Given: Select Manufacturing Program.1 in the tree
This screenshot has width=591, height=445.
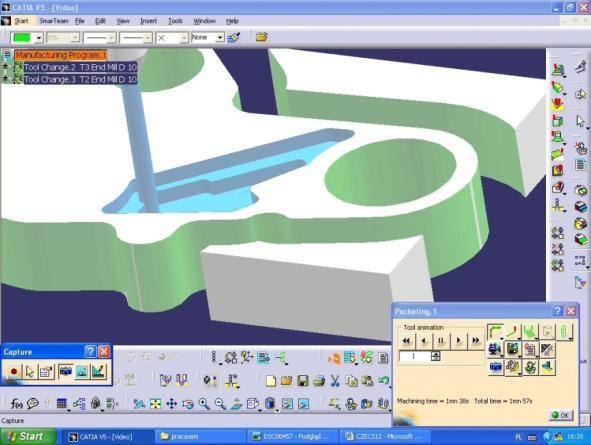Looking at the screenshot, I should click(x=61, y=55).
